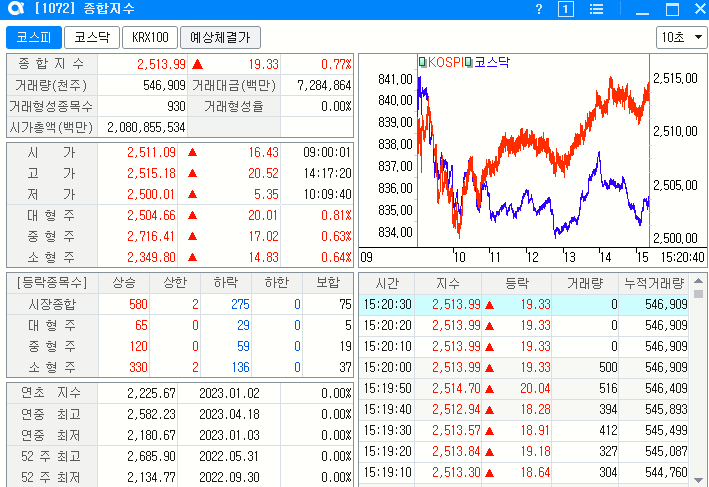Click the 시가총액 value 2,080,855,534
Image resolution: width=709 pixels, height=487 pixels.
pos(146,128)
